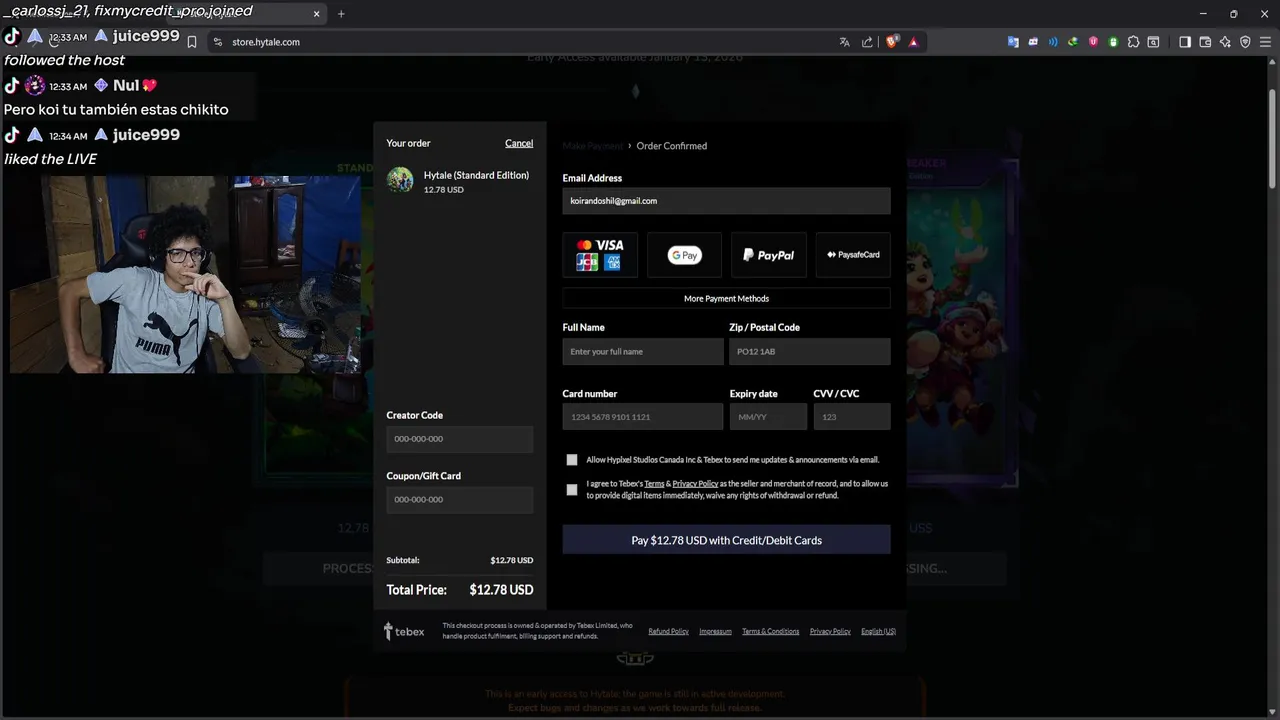Click the streamer webcam overlay
This screenshot has width=1280, height=720.
pyautogui.click(x=185, y=275)
